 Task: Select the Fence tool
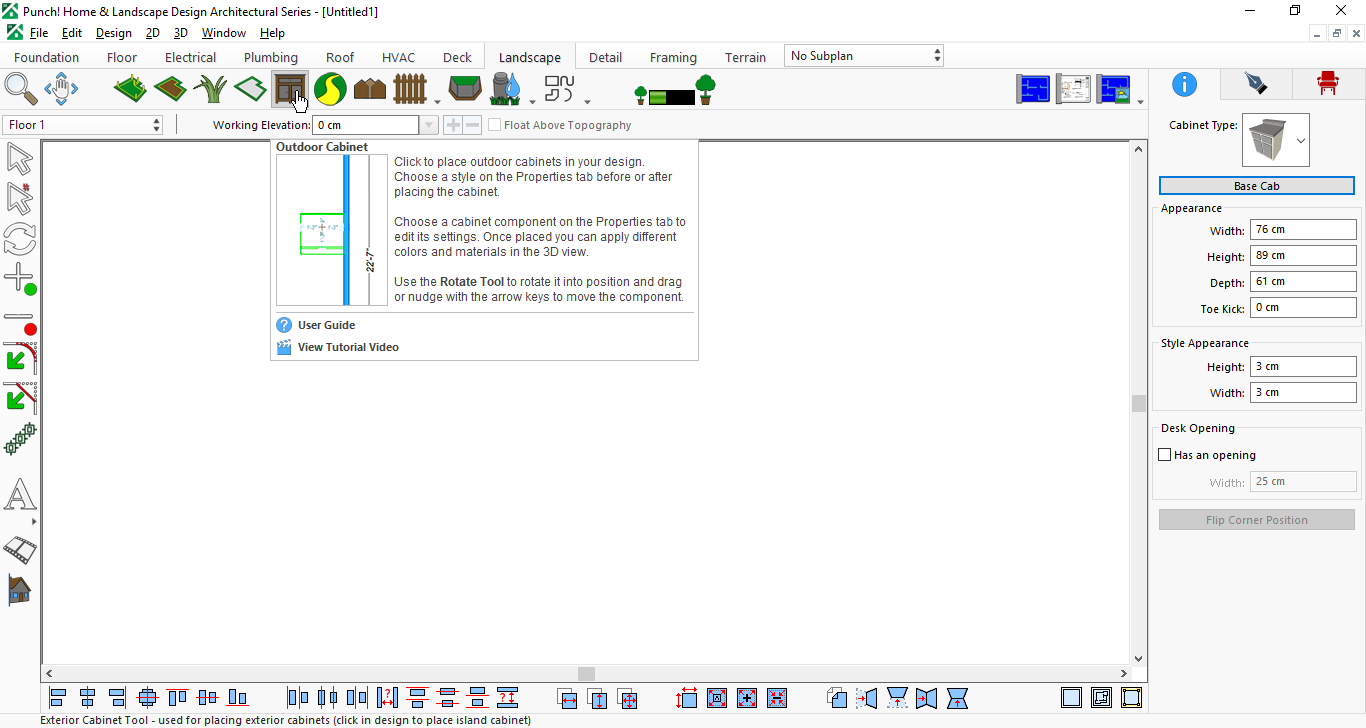410,89
